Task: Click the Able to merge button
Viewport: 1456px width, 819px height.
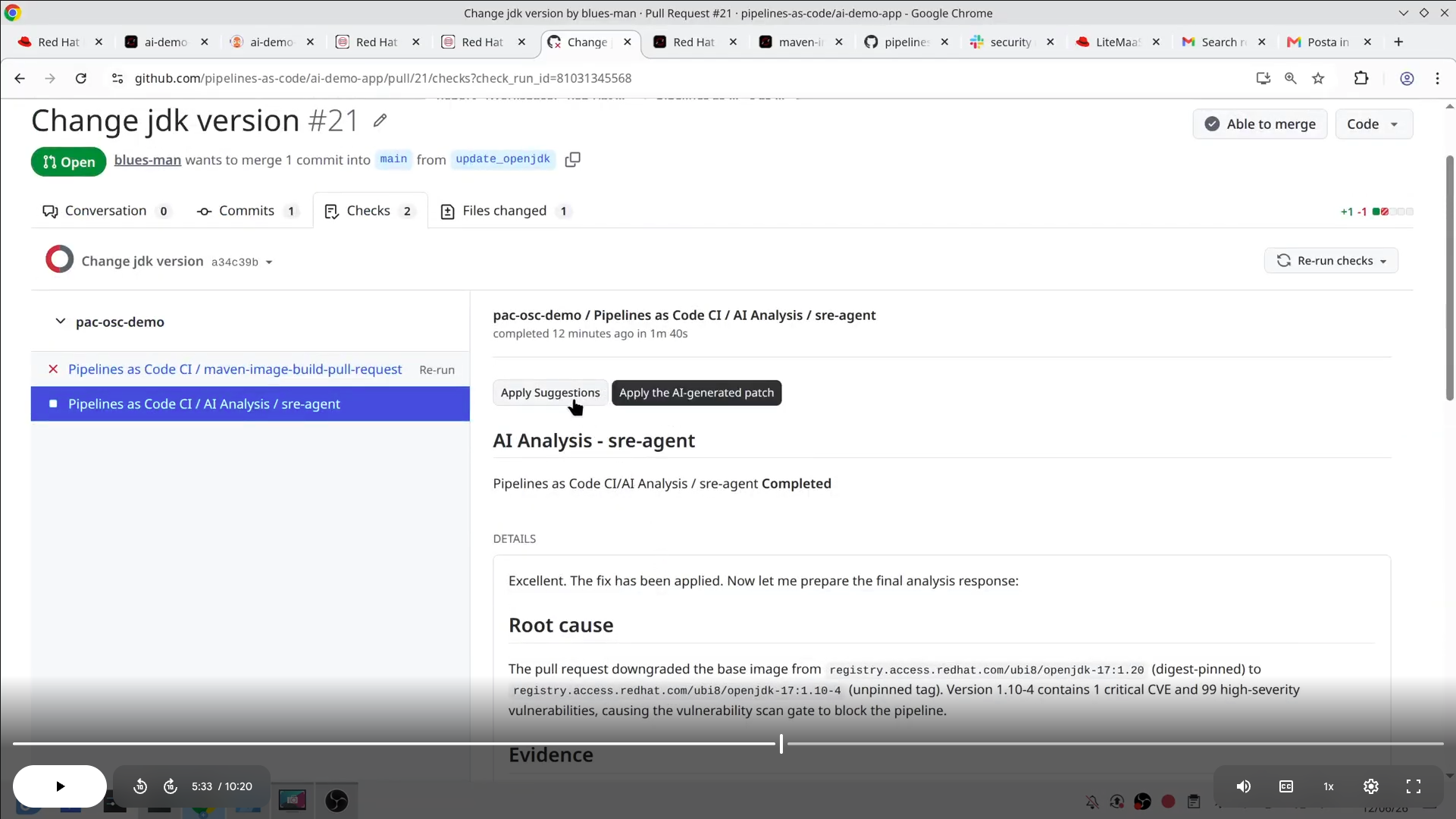Action: 1260,124
